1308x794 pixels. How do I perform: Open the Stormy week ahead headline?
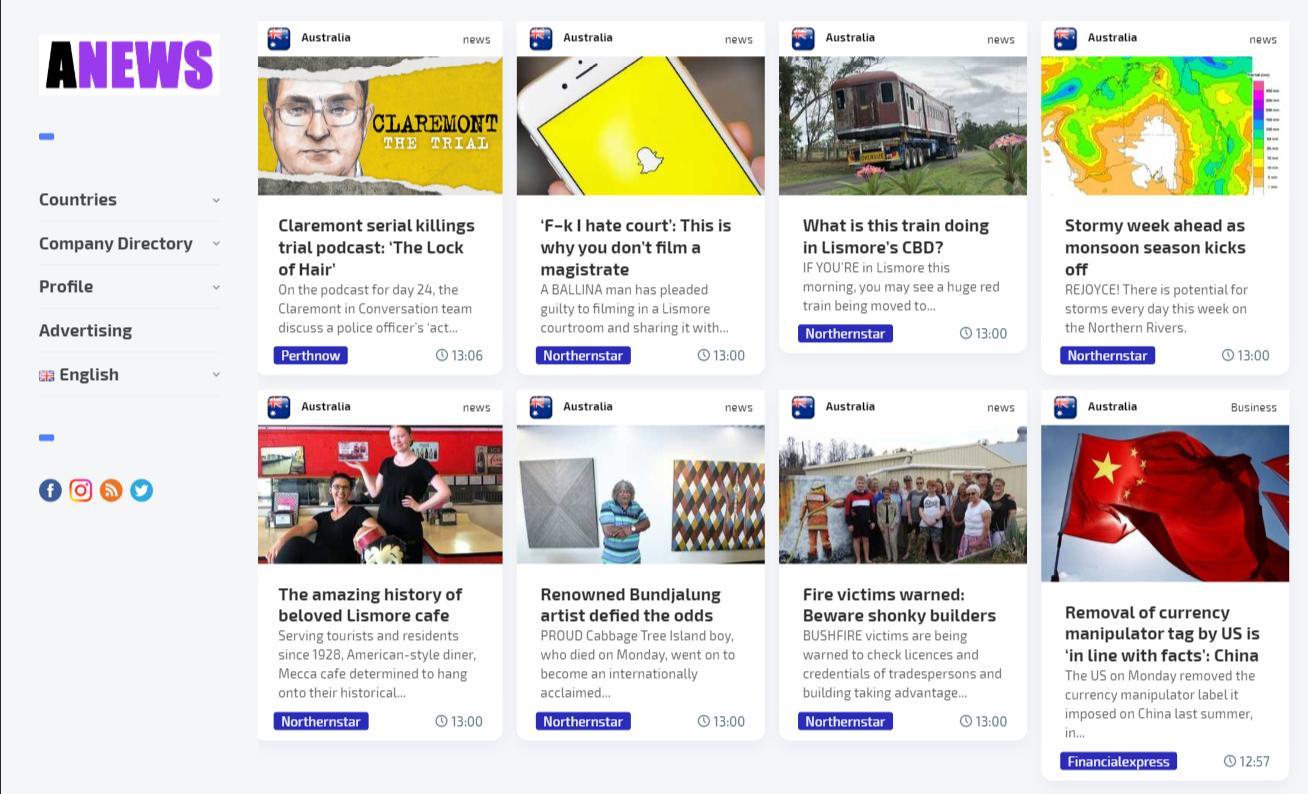point(1155,247)
